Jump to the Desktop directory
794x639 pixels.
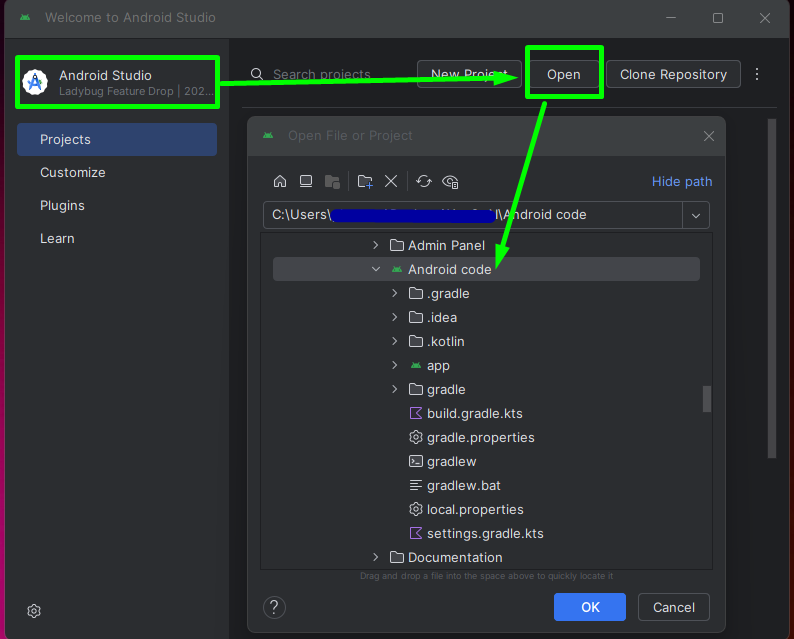pyautogui.click(x=306, y=181)
